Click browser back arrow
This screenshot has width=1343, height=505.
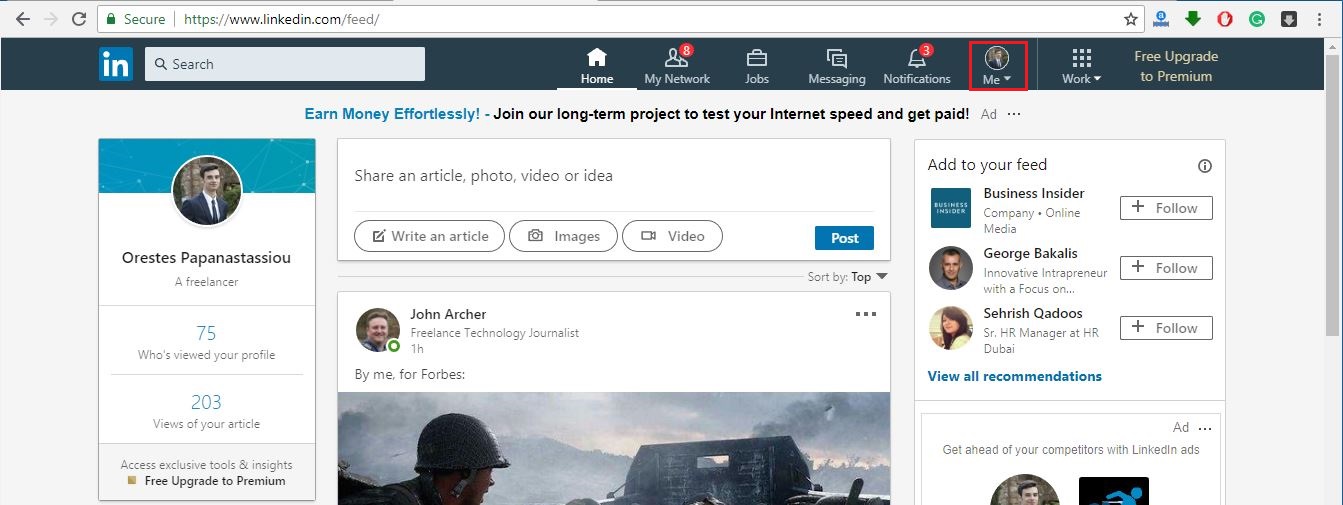point(22,19)
